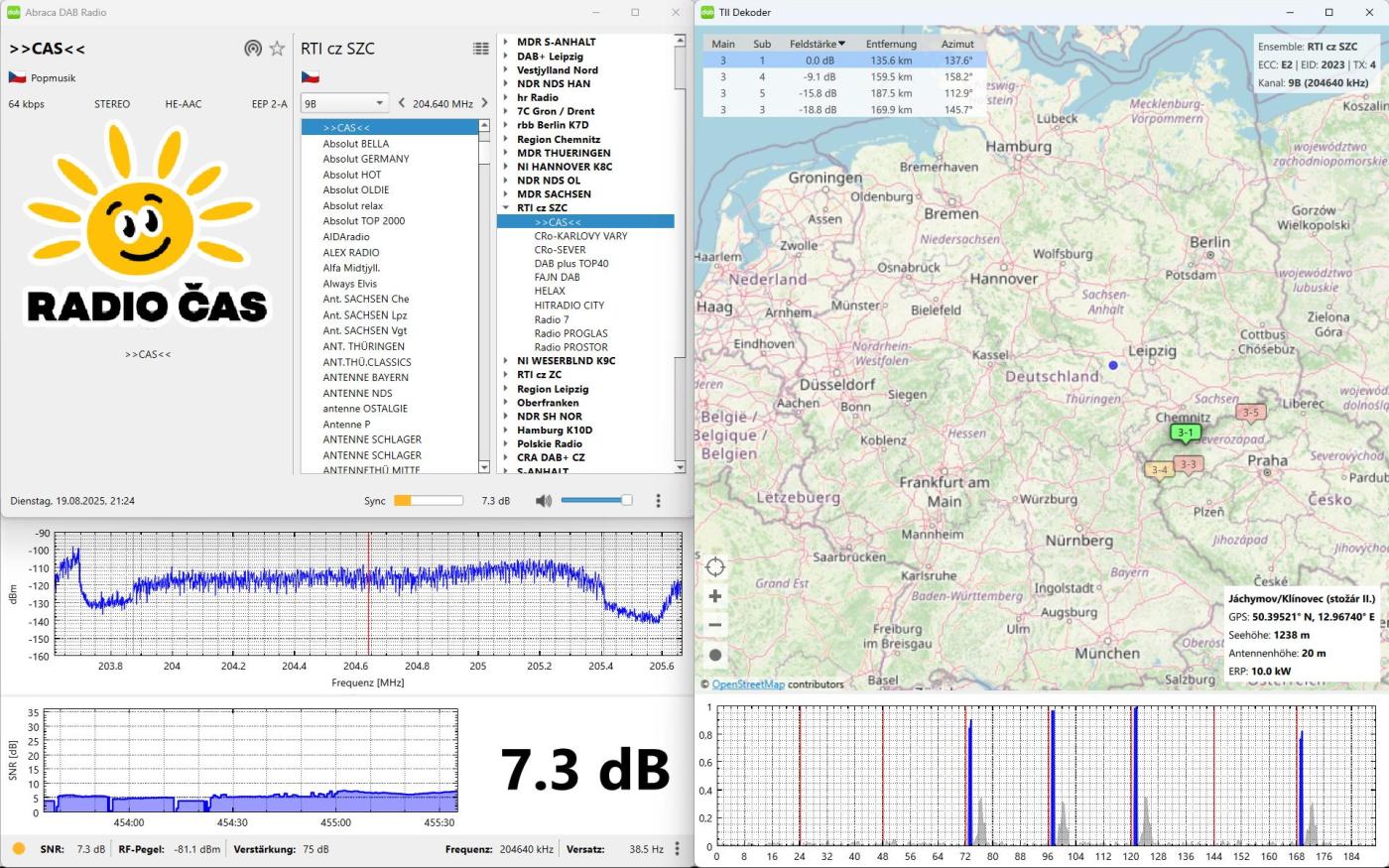This screenshot has height=868, width=1389.
Task: Select the green 3-1 transmitter marker
Action: (x=1185, y=433)
